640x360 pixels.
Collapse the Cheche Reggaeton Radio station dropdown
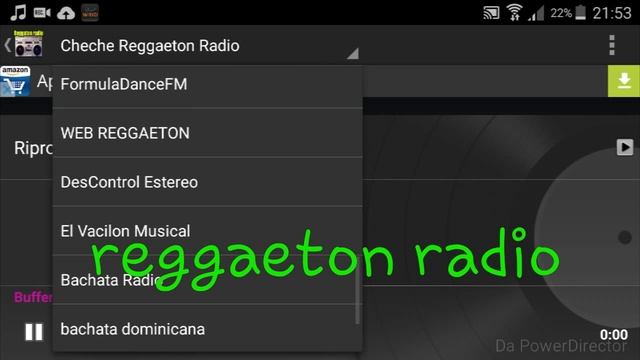[x=209, y=46]
